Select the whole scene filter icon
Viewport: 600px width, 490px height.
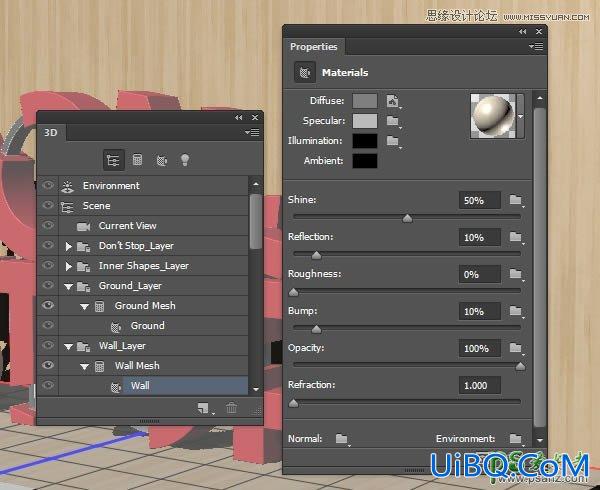(114, 160)
